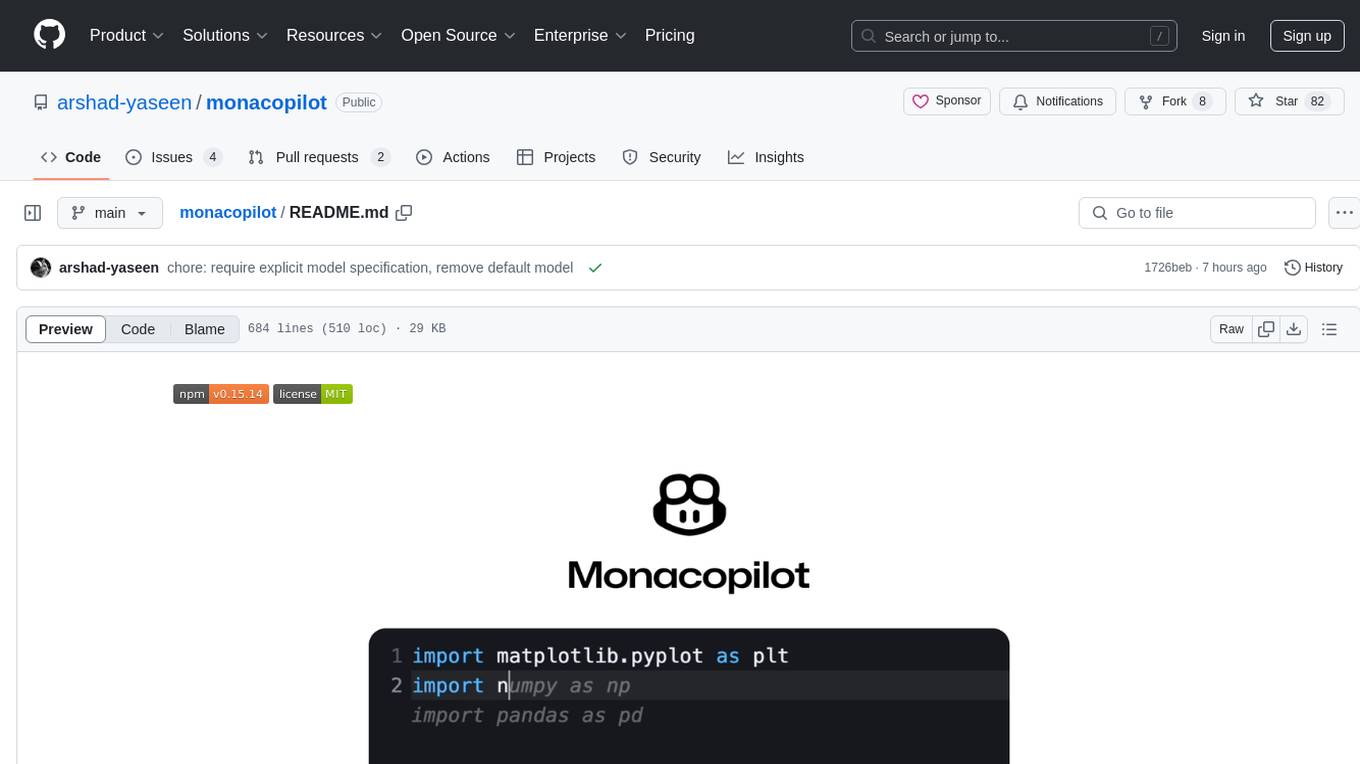Download the raw file
The width and height of the screenshot is (1360, 764).
click(1294, 329)
